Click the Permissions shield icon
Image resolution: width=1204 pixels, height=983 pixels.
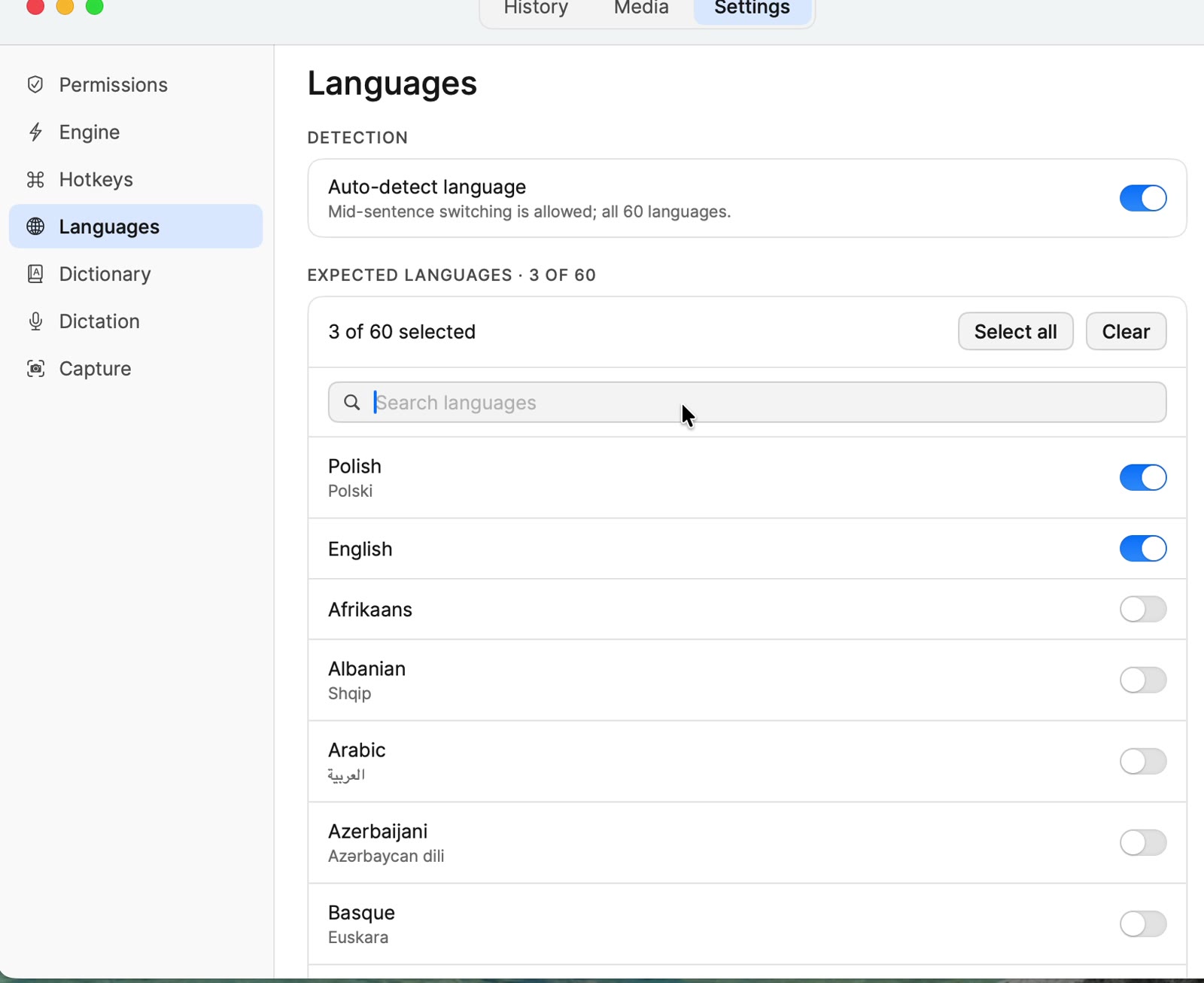35,84
